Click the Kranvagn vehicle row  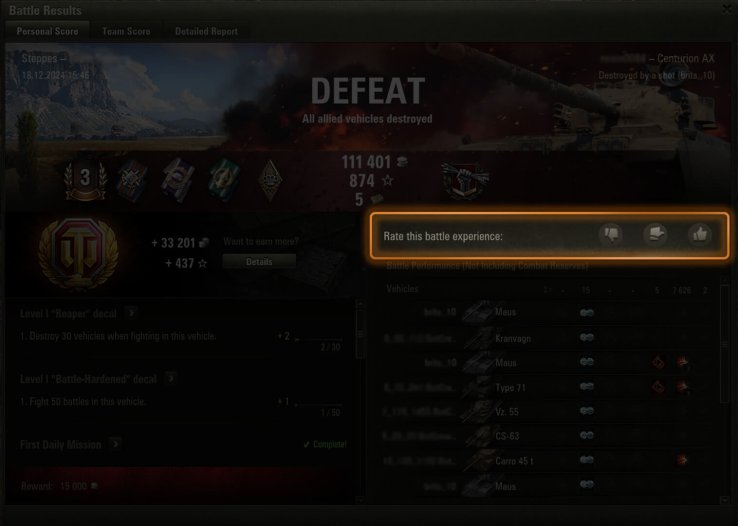coord(548,338)
